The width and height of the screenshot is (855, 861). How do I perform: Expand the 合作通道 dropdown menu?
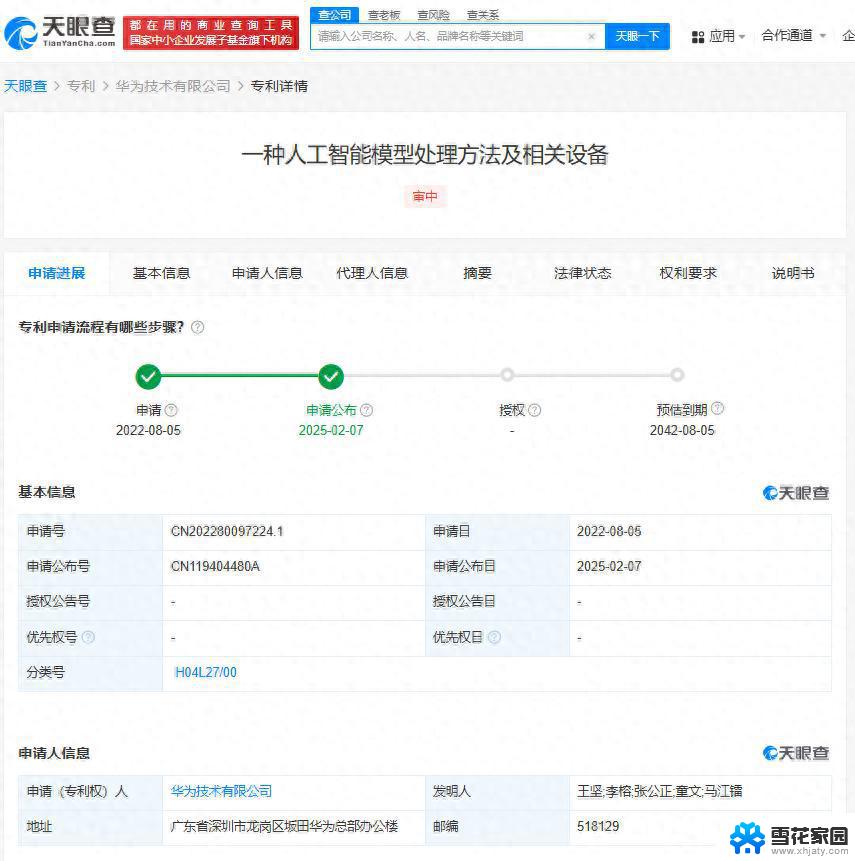[x=793, y=36]
